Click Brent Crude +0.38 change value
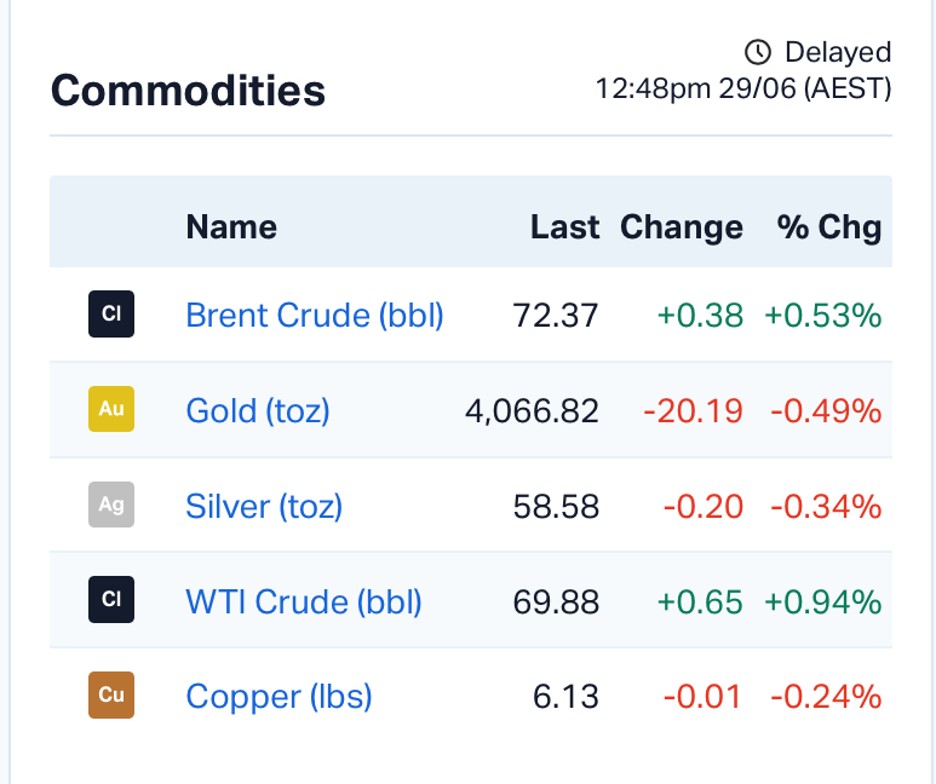This screenshot has height=784, width=936. pos(700,315)
